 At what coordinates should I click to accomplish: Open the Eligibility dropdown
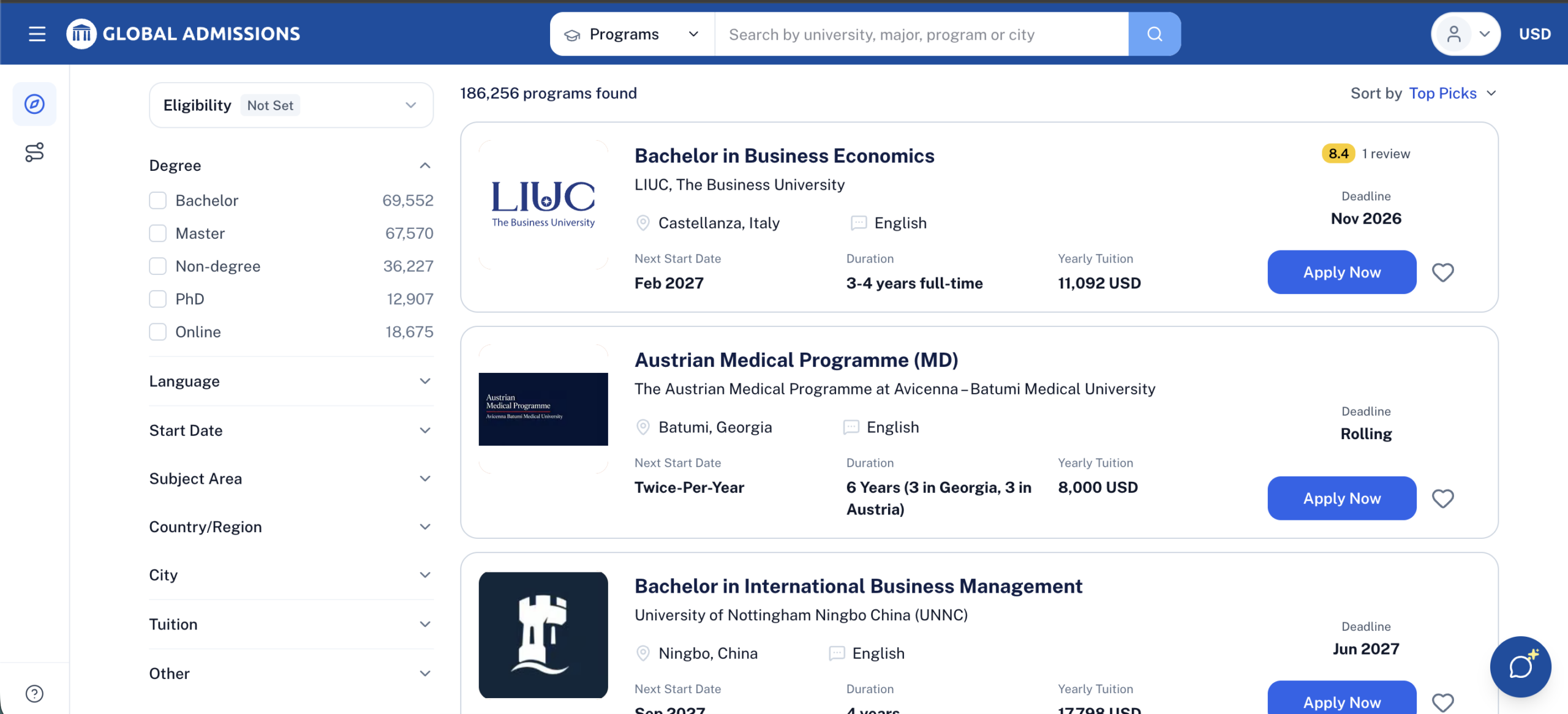point(292,105)
